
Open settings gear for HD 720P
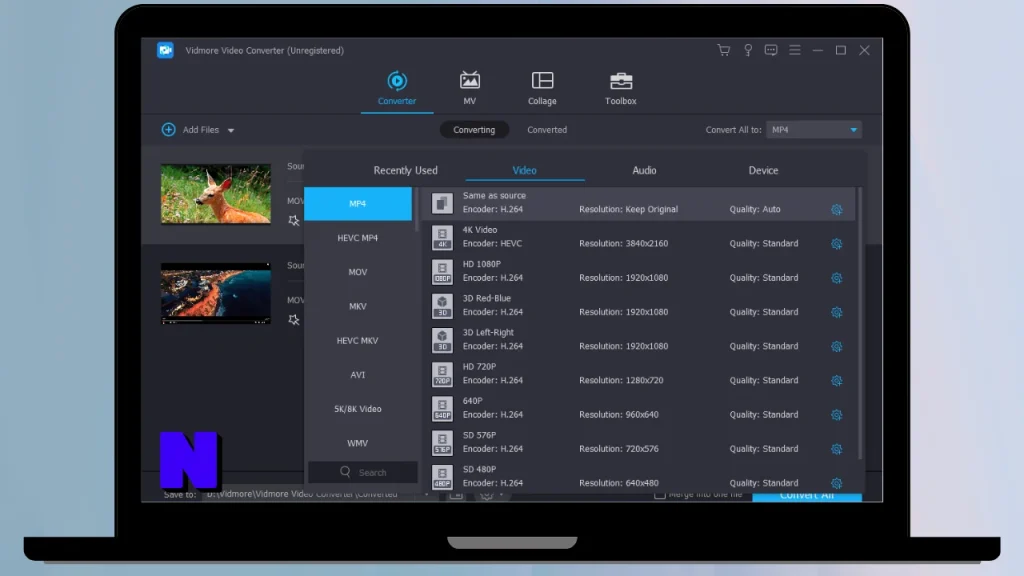pyautogui.click(x=837, y=381)
